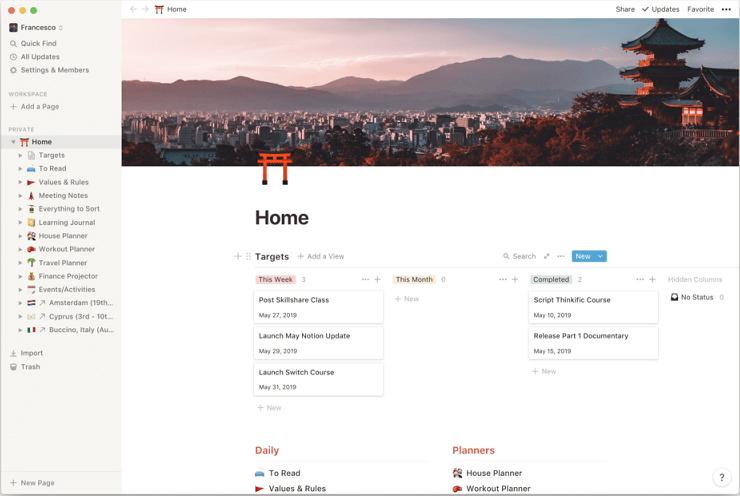Expand the Learning Journal sidebar page
This screenshot has width=740, height=496.
[x=20, y=222]
